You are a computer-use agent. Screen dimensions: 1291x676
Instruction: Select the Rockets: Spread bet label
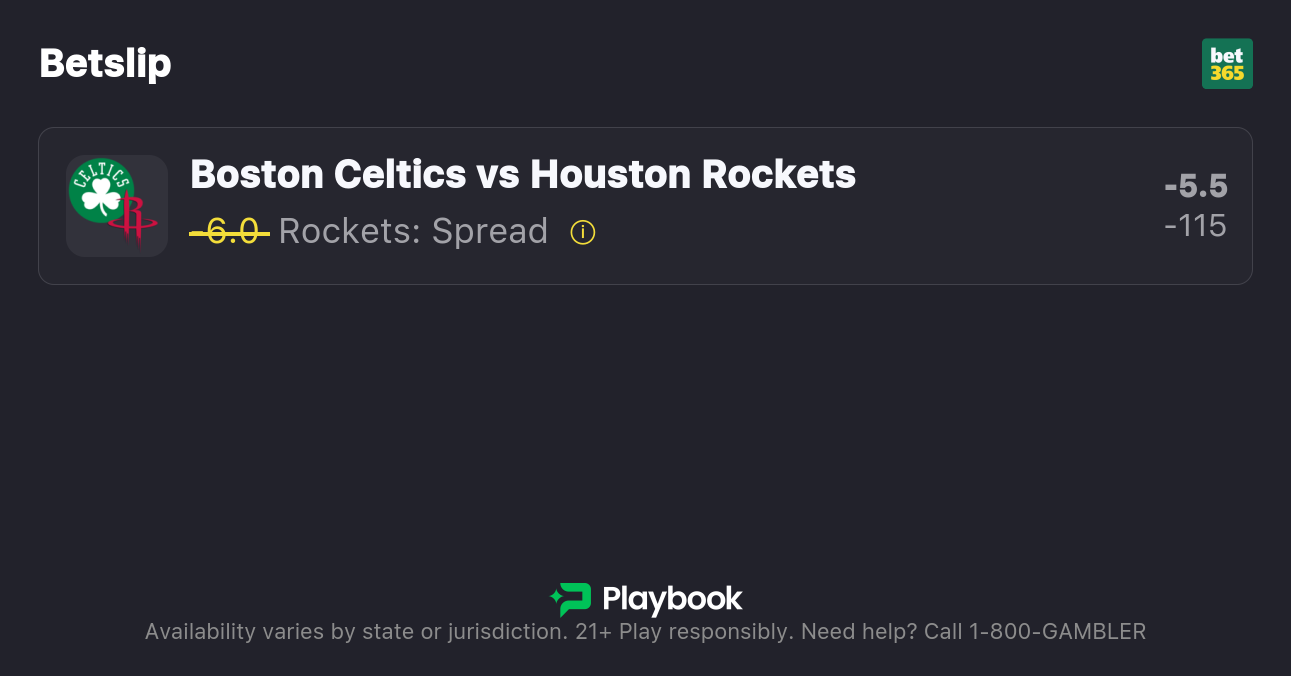tap(413, 231)
